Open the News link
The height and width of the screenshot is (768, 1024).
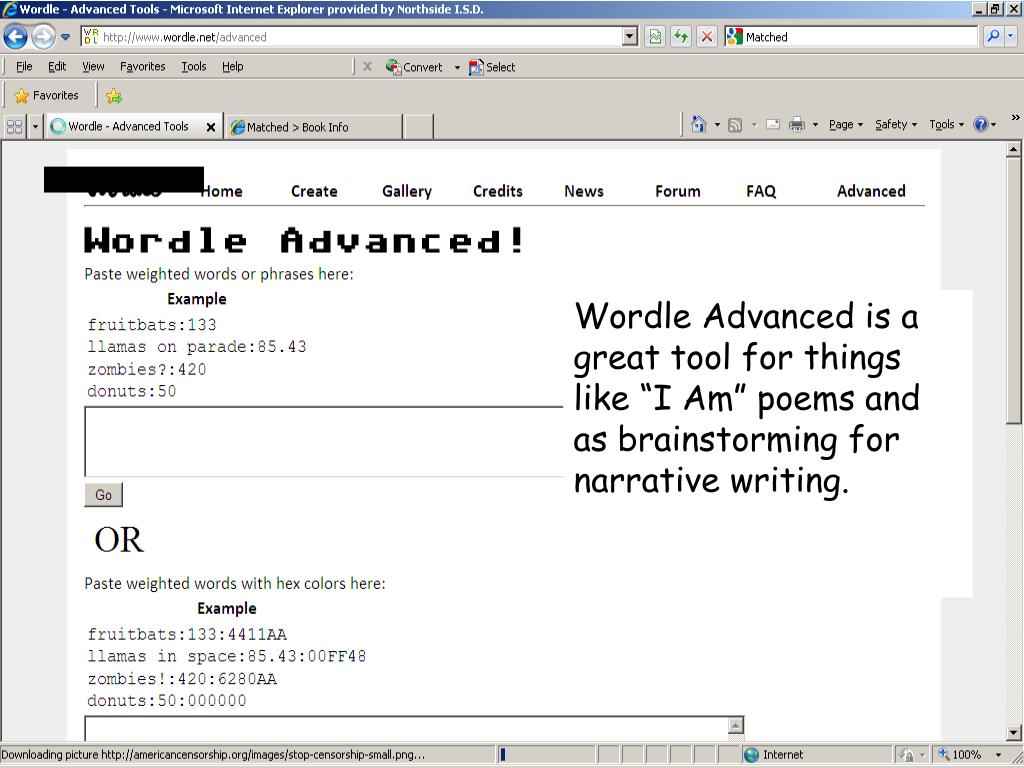pos(584,191)
